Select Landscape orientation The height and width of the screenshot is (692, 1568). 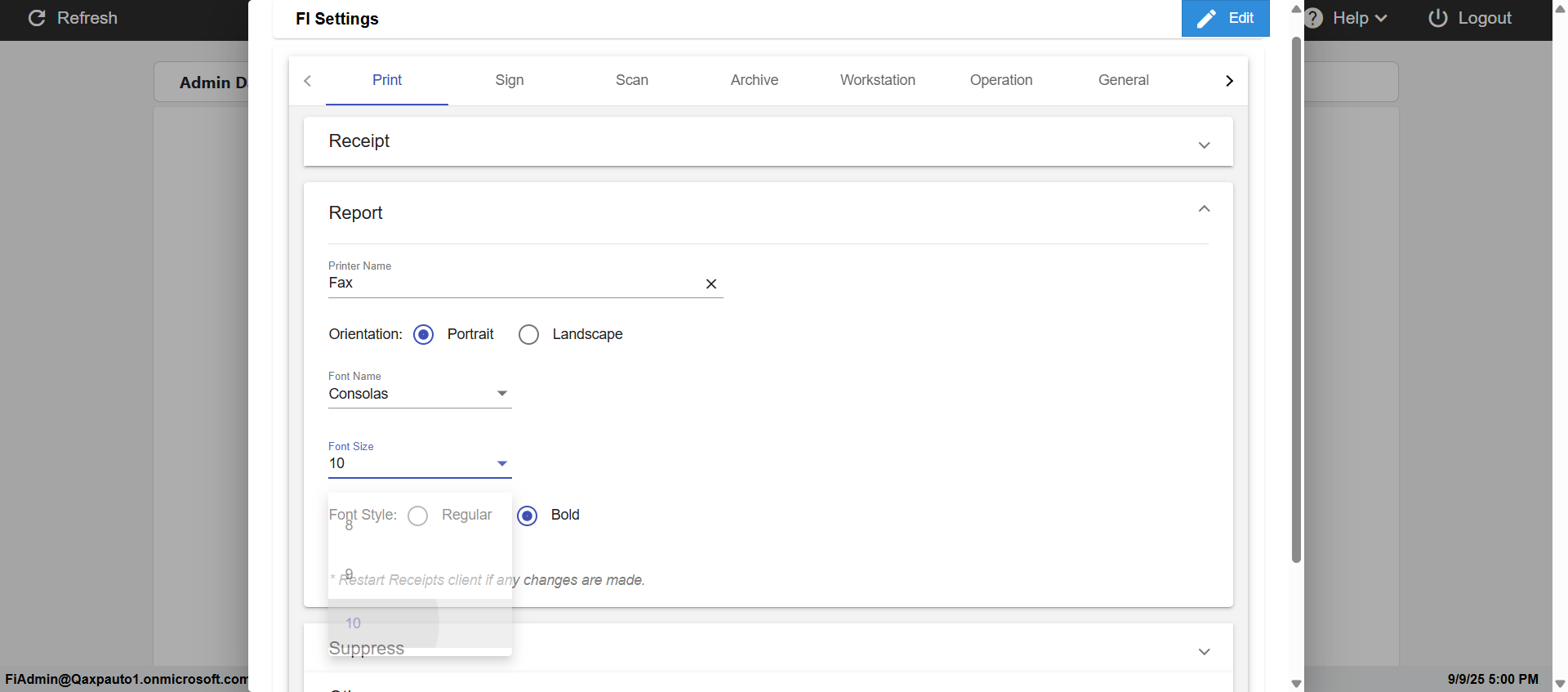pyautogui.click(x=528, y=335)
